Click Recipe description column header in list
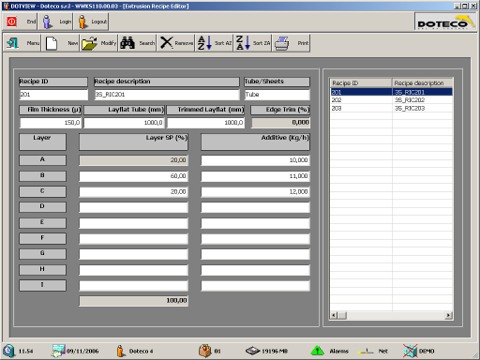Image resolution: width=480 pixels, height=360 pixels. tap(422, 83)
